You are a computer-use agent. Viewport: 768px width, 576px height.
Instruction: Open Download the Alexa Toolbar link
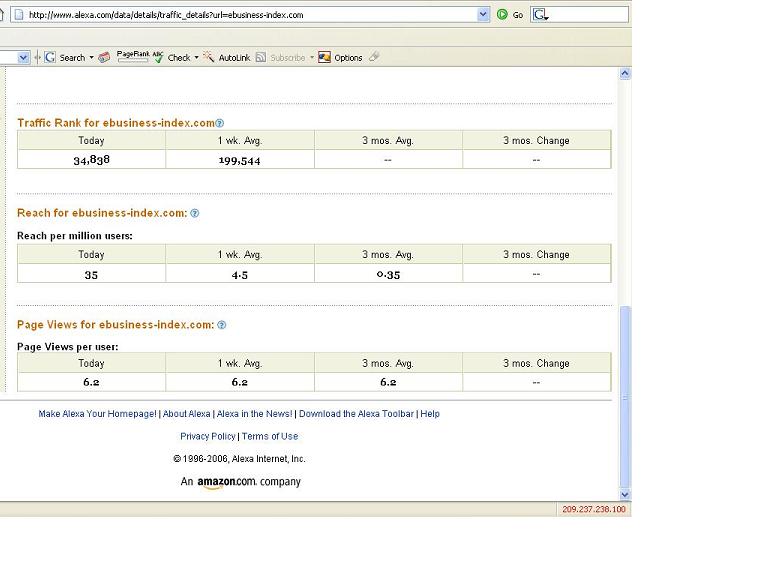point(357,414)
